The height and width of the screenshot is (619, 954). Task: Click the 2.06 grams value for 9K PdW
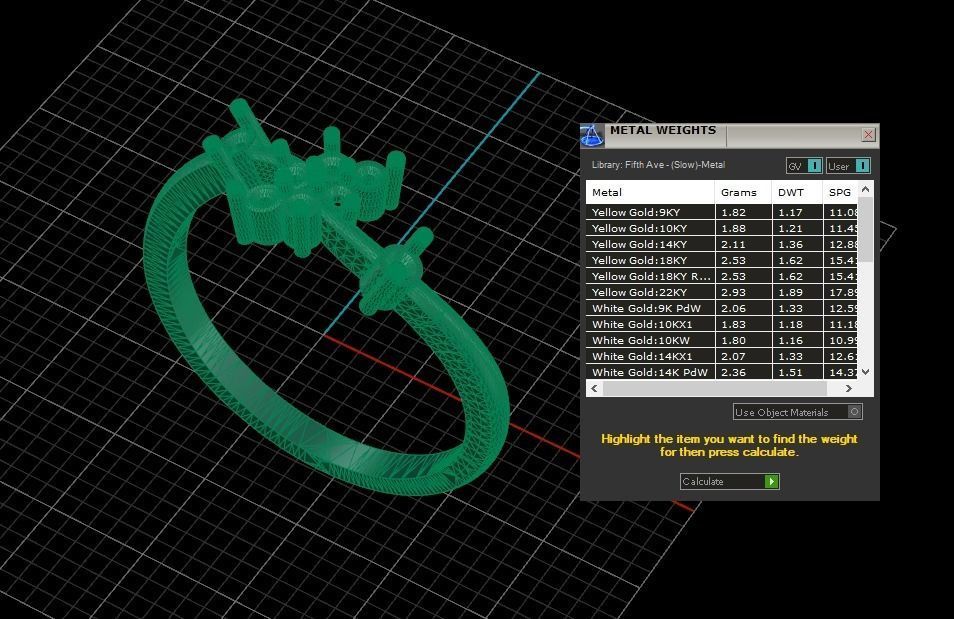pos(733,309)
